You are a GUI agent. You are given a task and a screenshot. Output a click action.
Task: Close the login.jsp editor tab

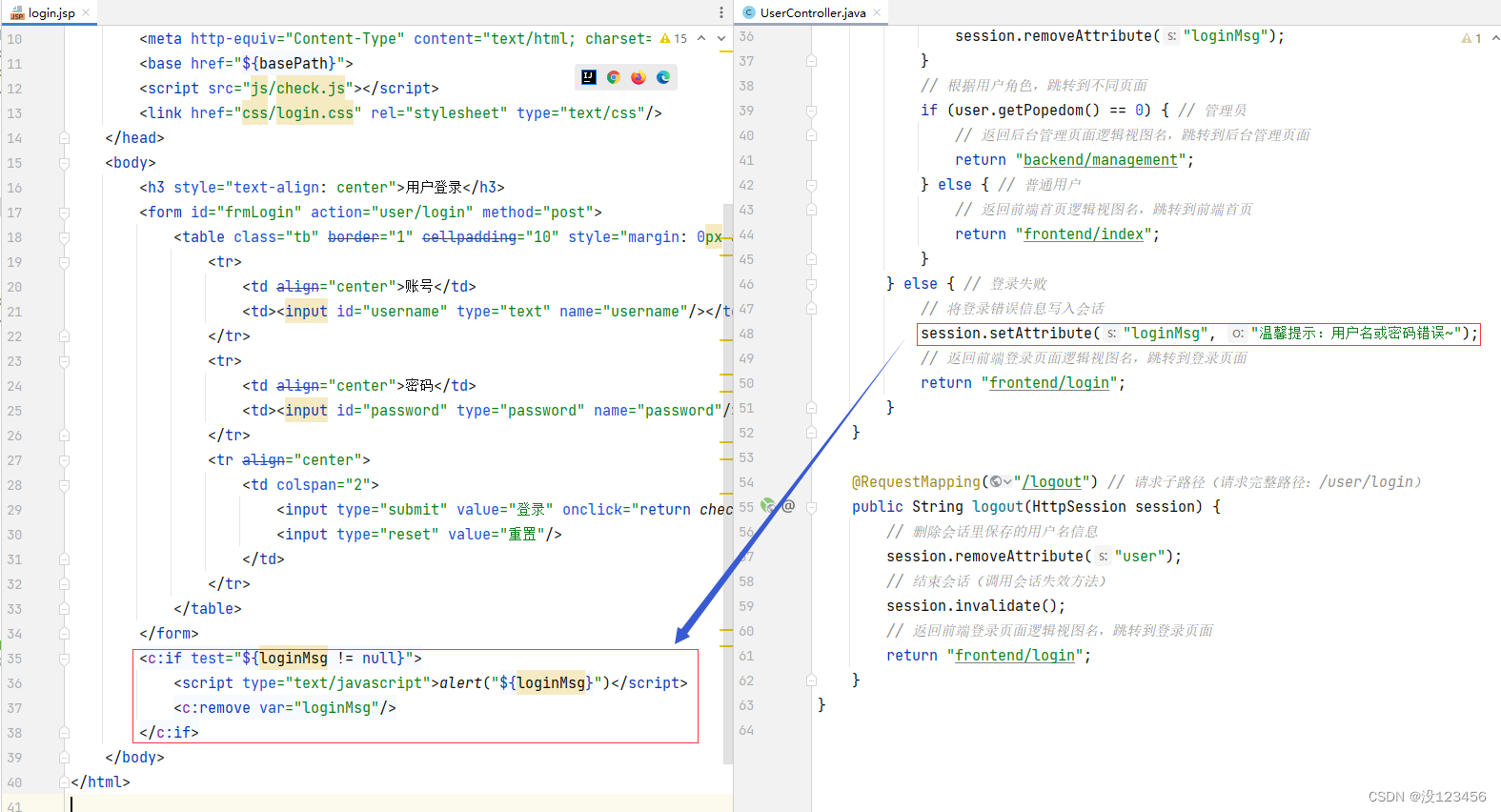pos(86,12)
